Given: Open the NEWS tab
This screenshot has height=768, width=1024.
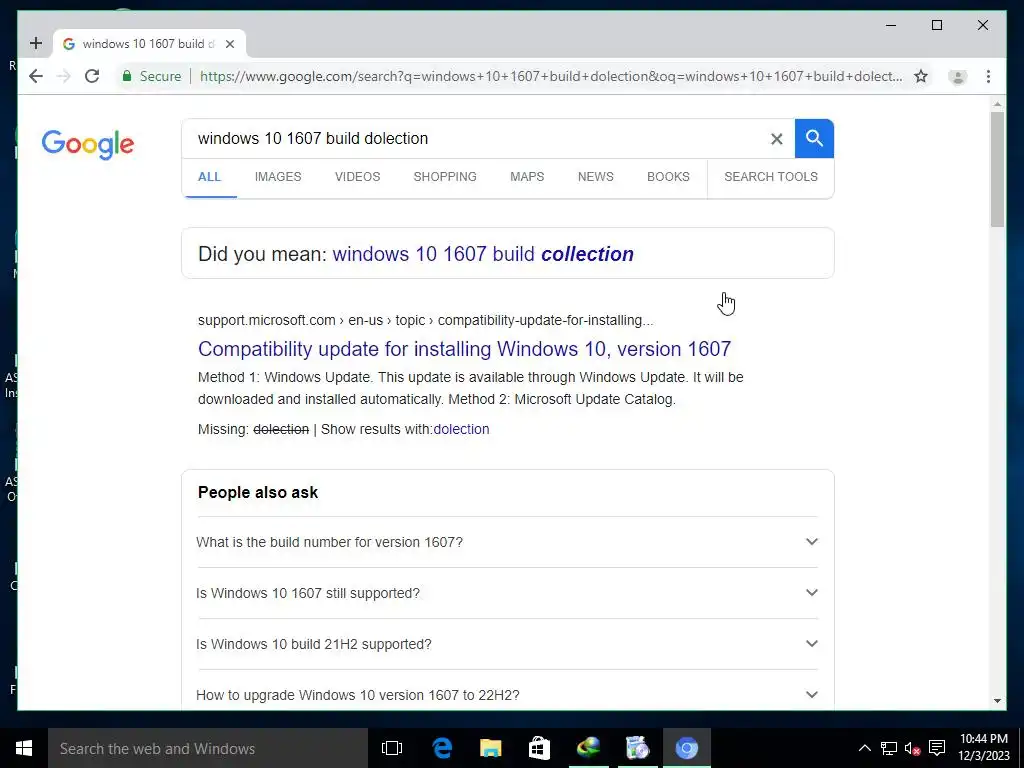Looking at the screenshot, I should 596,177.
